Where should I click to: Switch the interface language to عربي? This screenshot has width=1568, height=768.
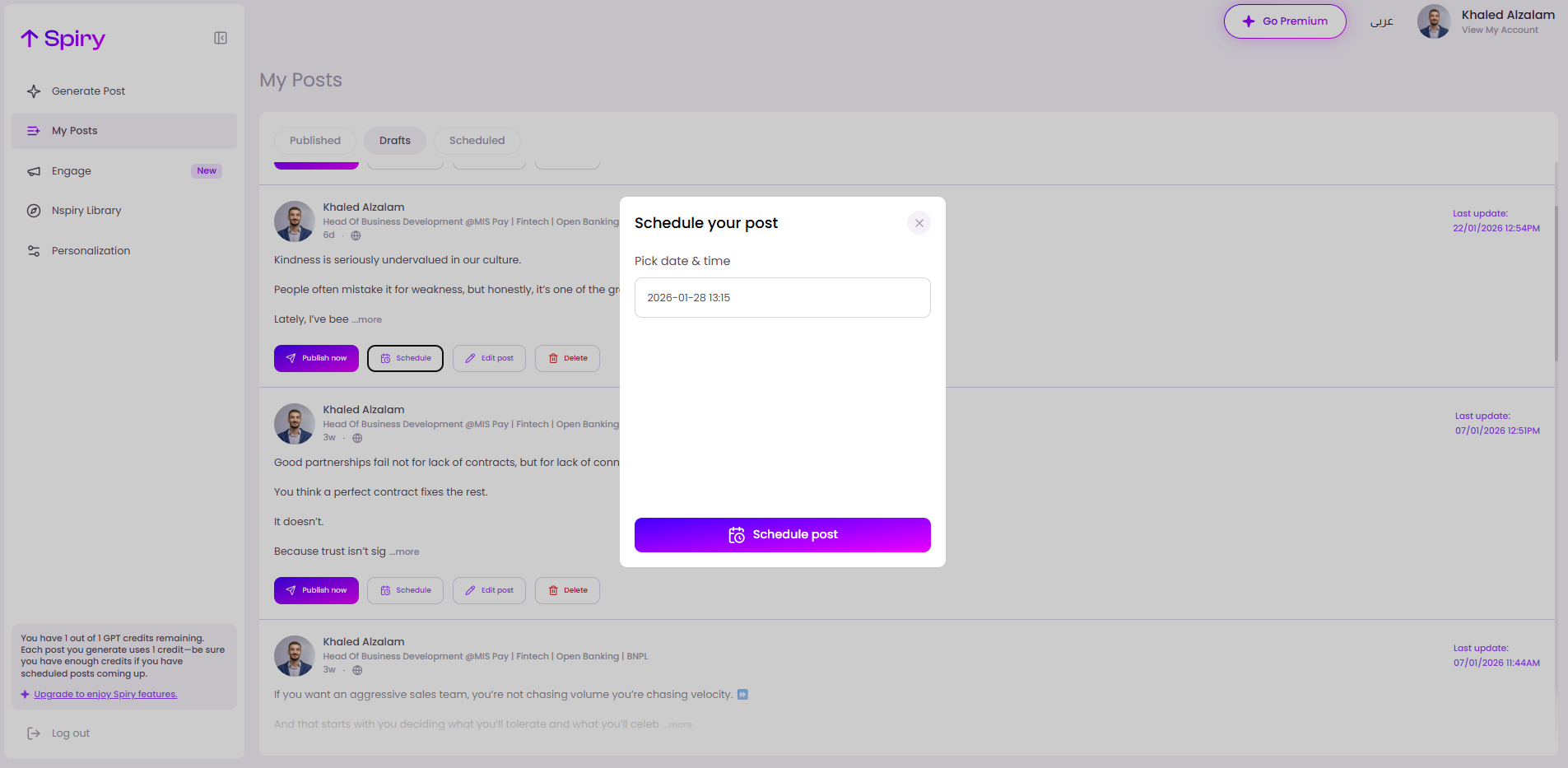click(1382, 21)
